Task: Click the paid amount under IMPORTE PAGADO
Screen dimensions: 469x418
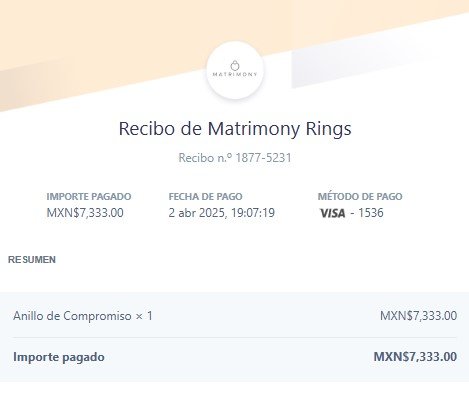Action: [x=85, y=213]
